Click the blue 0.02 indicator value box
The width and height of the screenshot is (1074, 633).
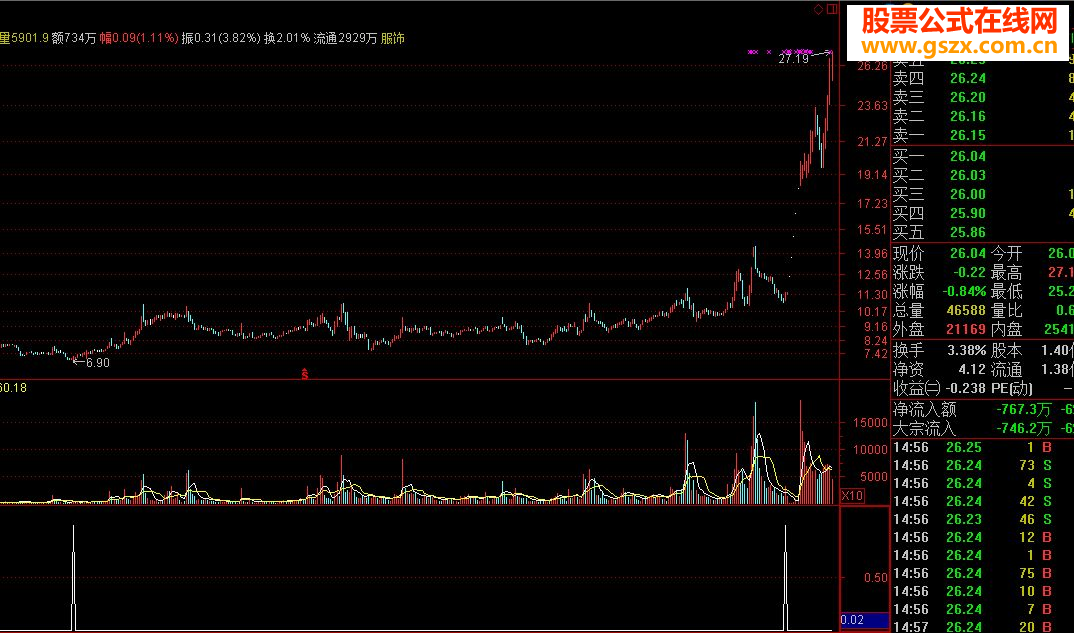tap(864, 619)
